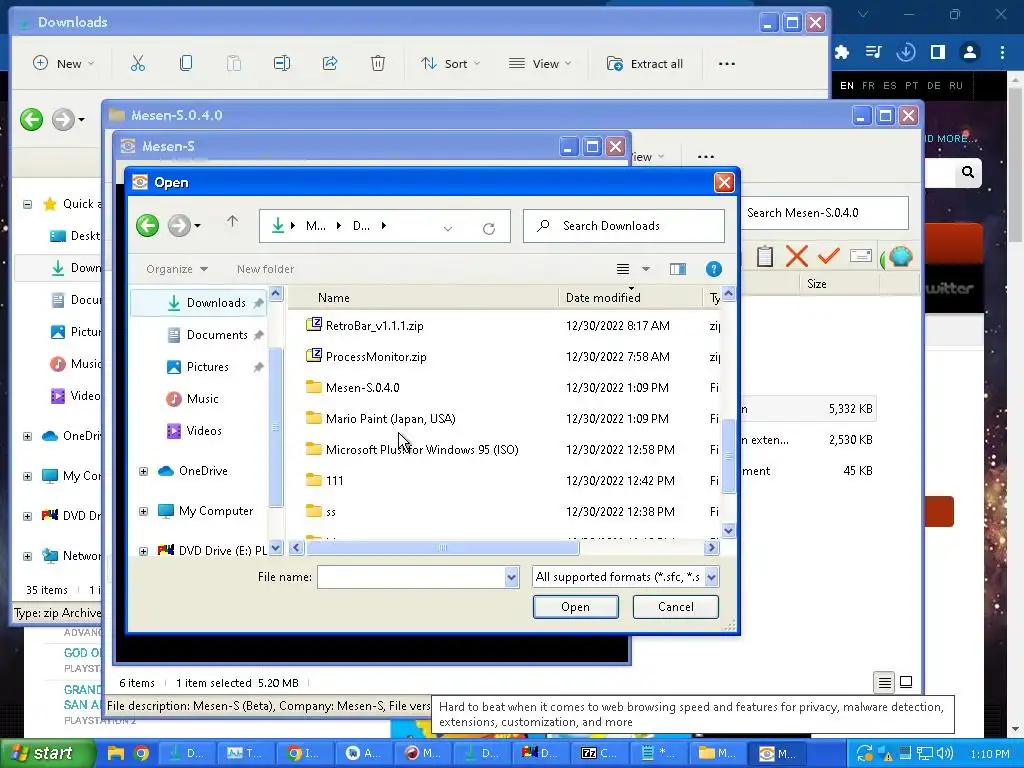Click the Cancel button
This screenshot has height=768, width=1024.
676,607
